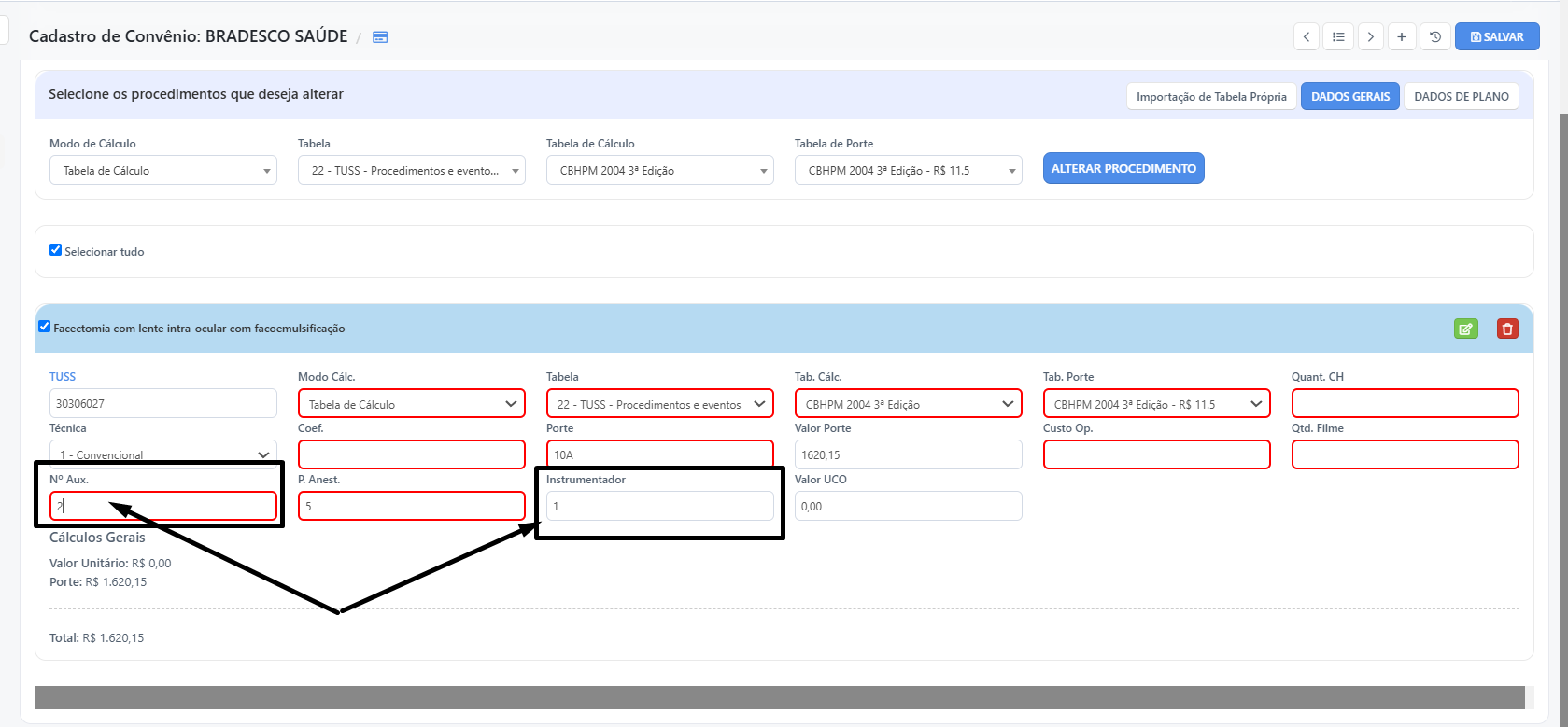
Task: Click the Cálculos Gerais heading
Action: [97, 538]
